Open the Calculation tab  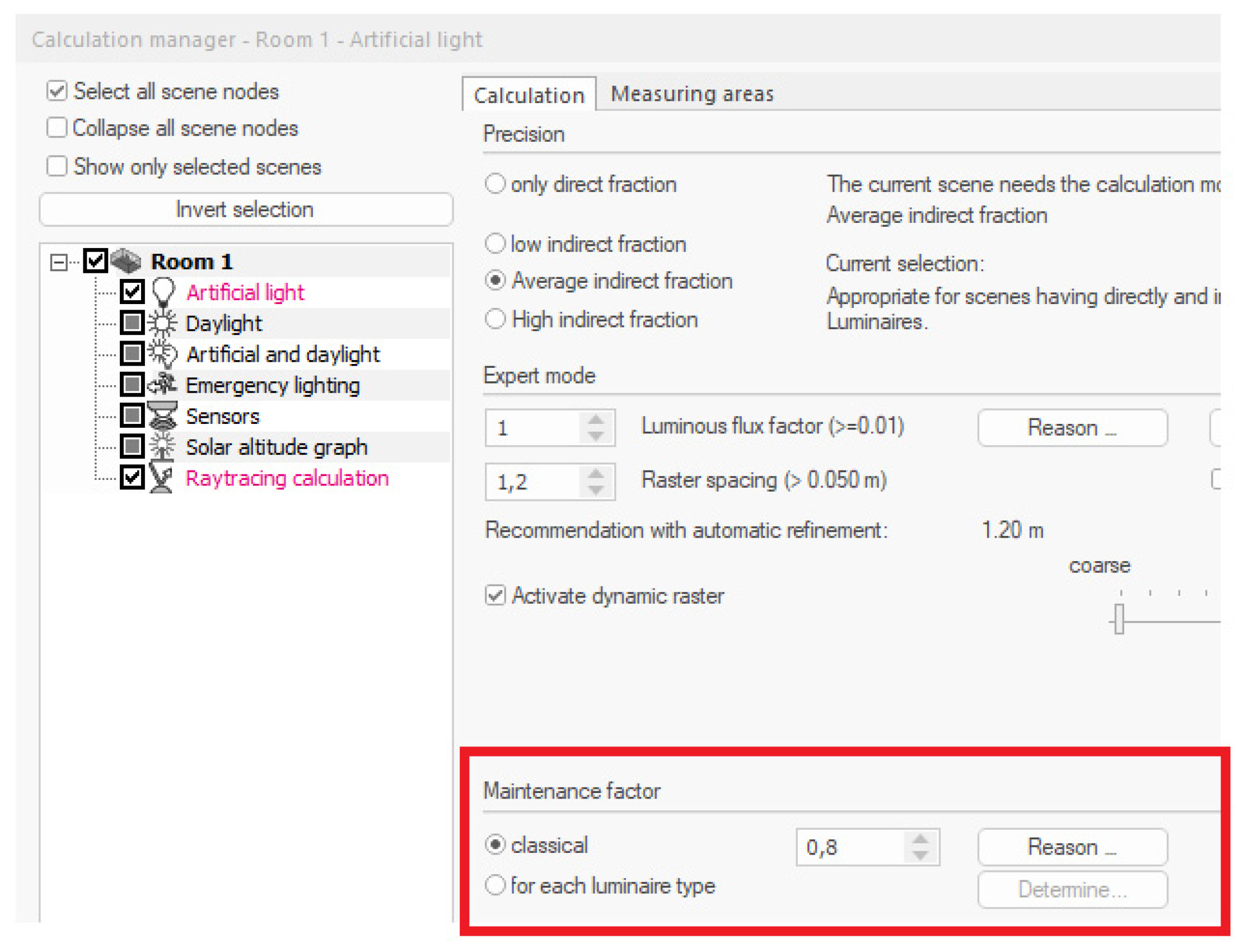pos(528,95)
